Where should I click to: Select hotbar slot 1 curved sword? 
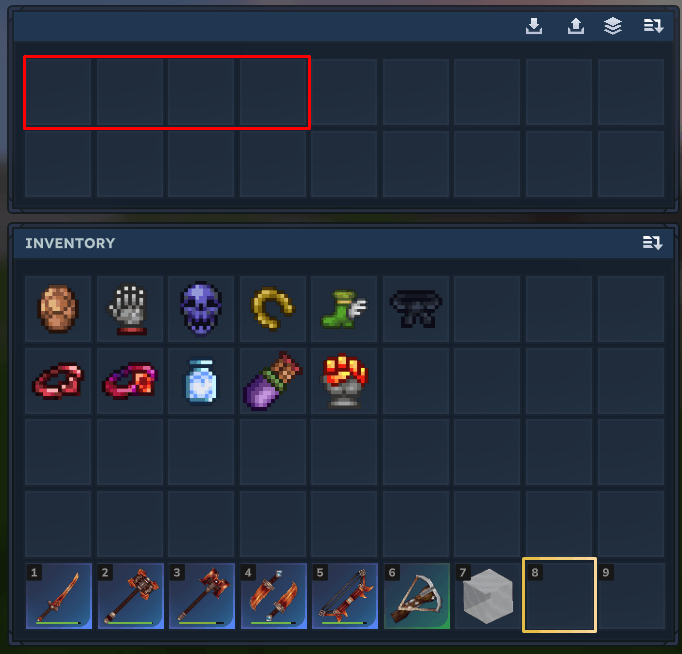coord(59,596)
